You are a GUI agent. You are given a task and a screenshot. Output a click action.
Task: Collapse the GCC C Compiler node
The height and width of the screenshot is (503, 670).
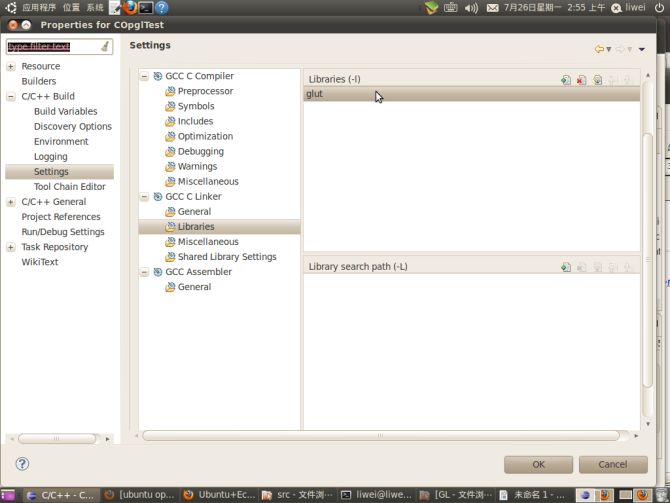(145, 76)
